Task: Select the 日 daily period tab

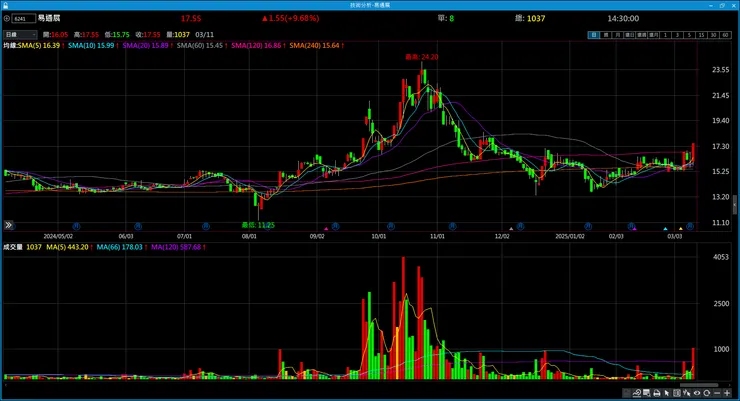Action: (x=594, y=35)
